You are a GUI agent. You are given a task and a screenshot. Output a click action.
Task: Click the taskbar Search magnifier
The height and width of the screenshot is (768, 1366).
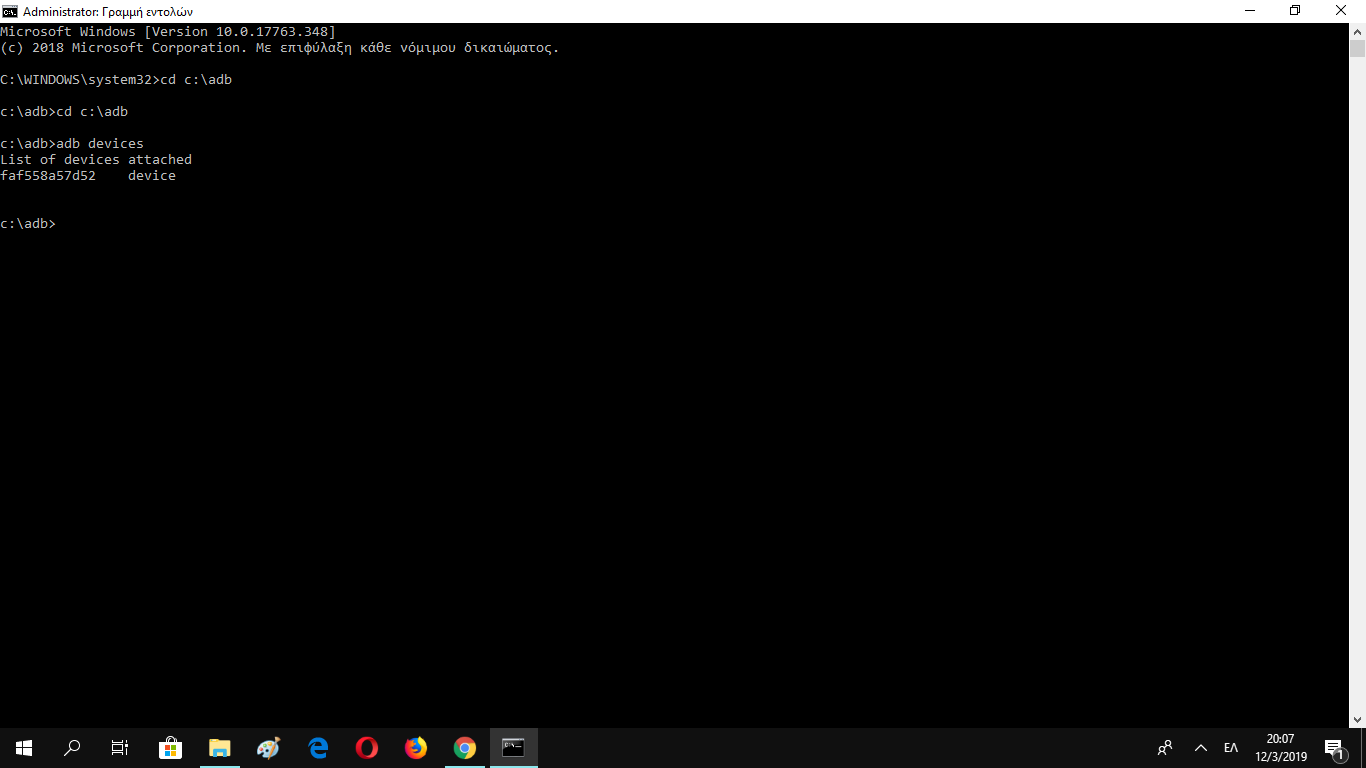(x=72, y=747)
